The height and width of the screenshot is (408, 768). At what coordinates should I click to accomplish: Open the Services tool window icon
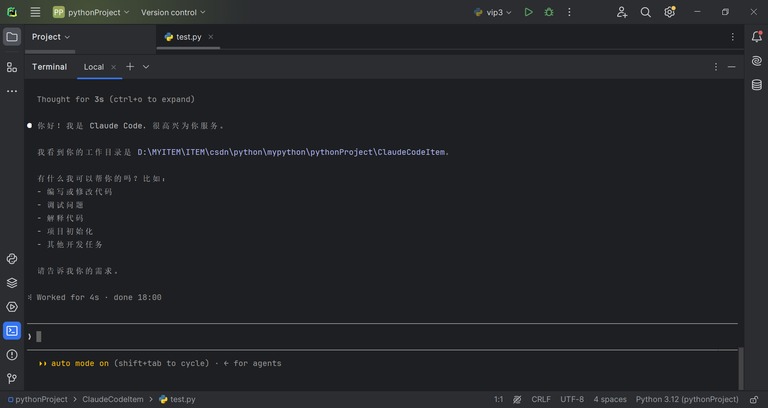click(12, 307)
